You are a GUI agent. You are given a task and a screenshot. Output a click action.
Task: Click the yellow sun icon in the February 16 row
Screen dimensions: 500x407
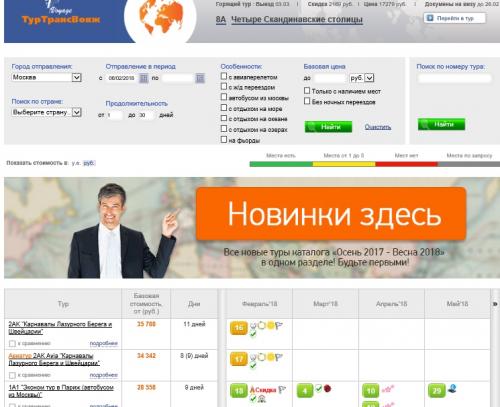[270, 325]
